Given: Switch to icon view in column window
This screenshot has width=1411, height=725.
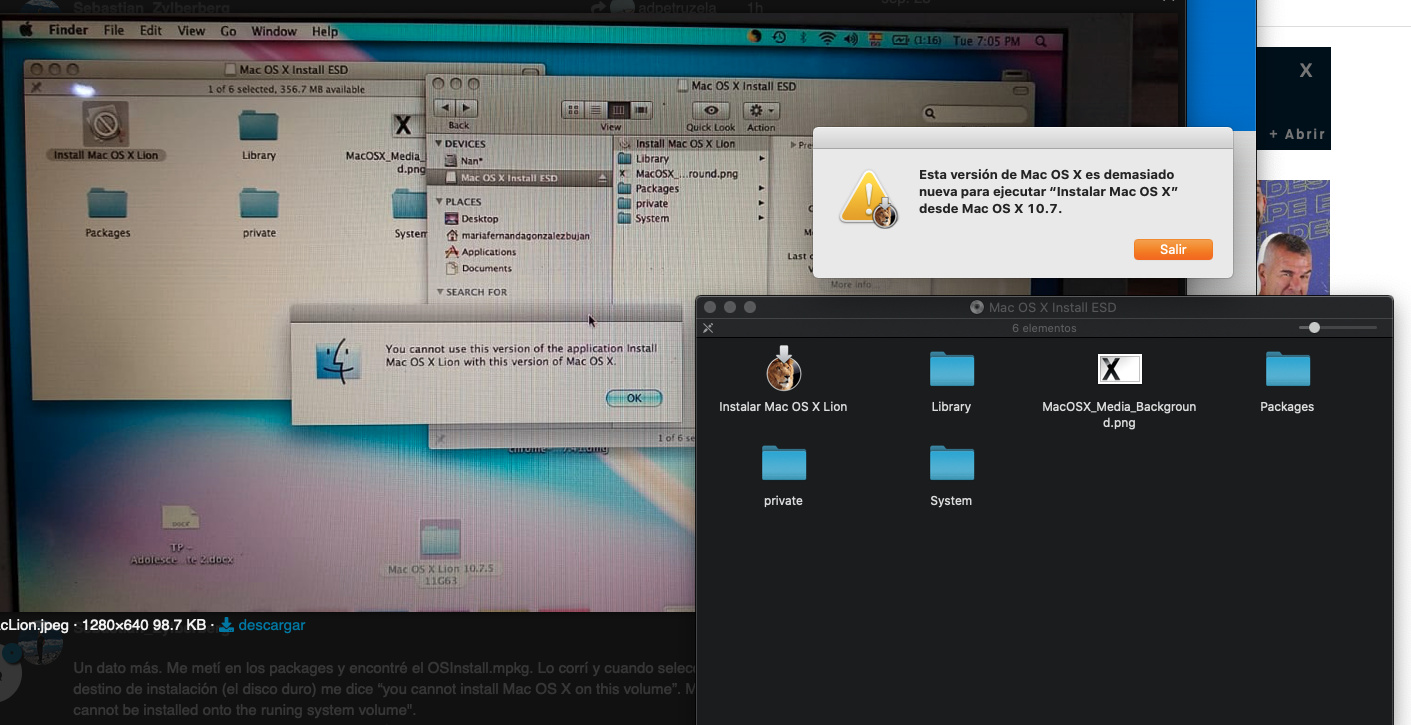Looking at the screenshot, I should click(574, 109).
